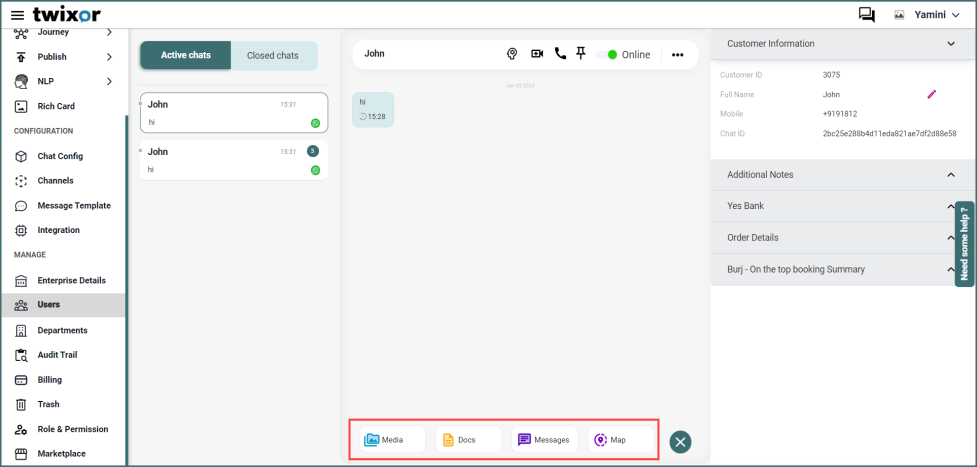
Task: Expand the NLP sidebar submenu
Action: click(109, 81)
